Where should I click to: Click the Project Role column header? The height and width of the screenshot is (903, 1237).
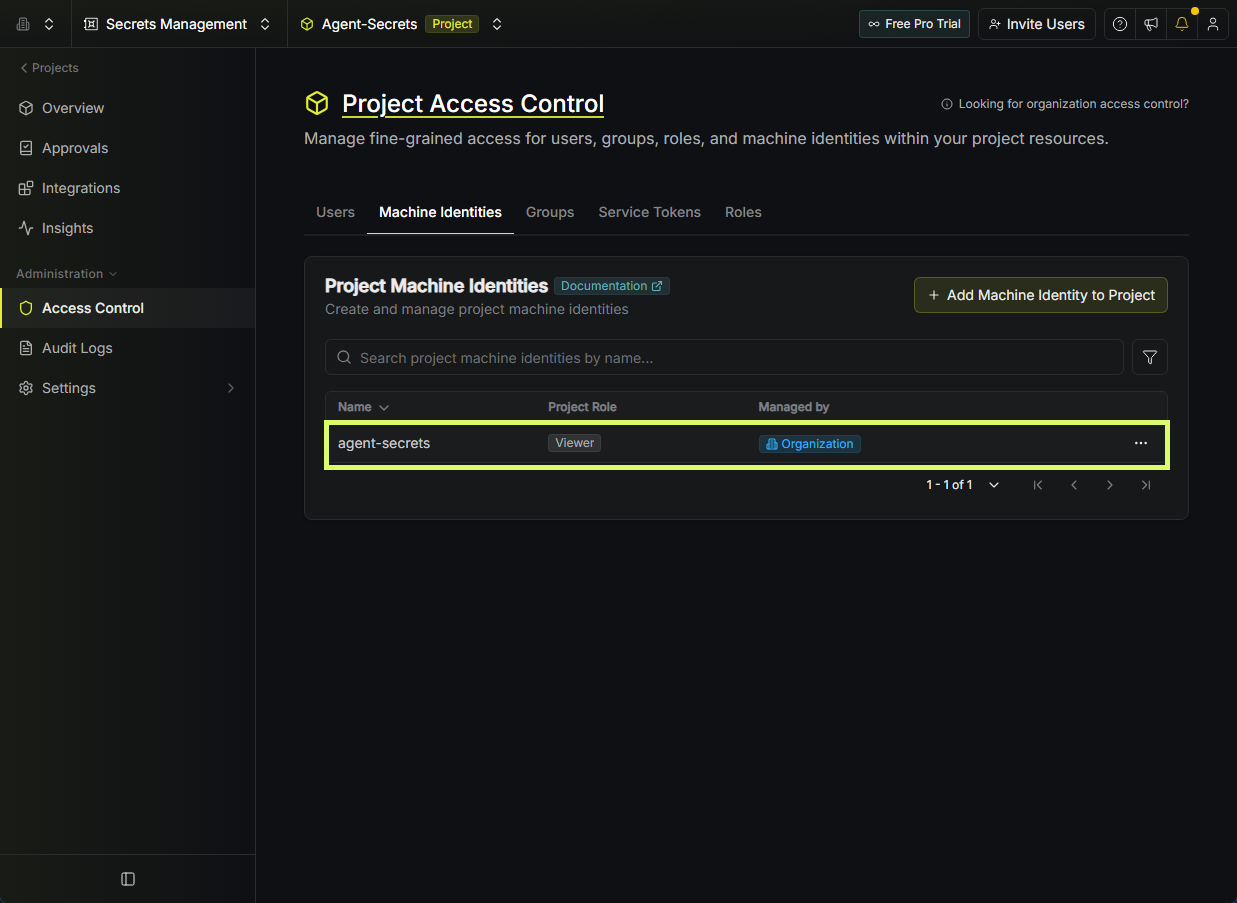tap(582, 407)
